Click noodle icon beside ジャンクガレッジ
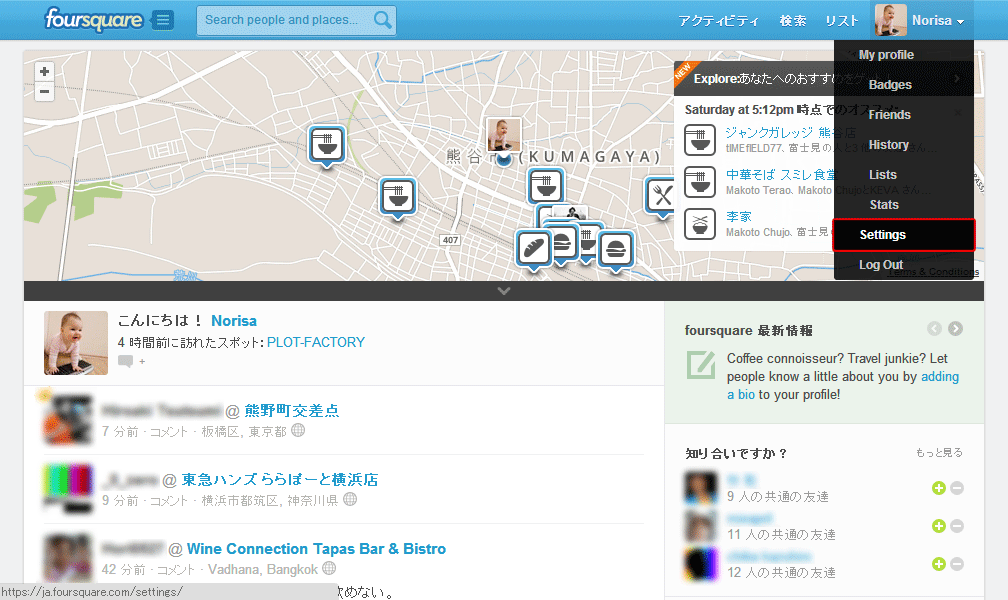The image size is (1008, 600). click(699, 140)
